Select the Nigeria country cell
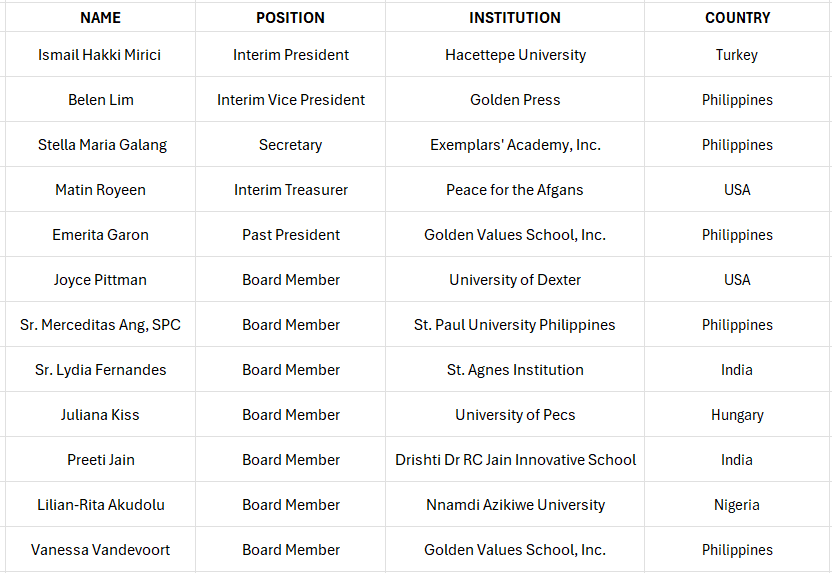Viewport: 832px width, 573px height. tap(737, 505)
